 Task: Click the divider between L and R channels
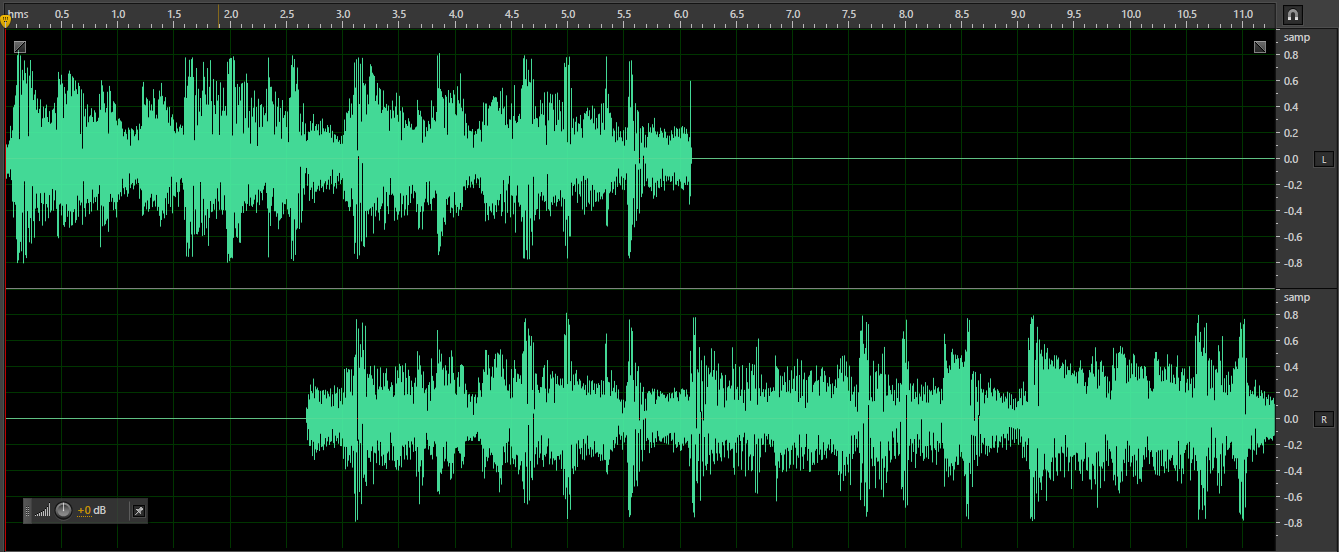pos(640,289)
